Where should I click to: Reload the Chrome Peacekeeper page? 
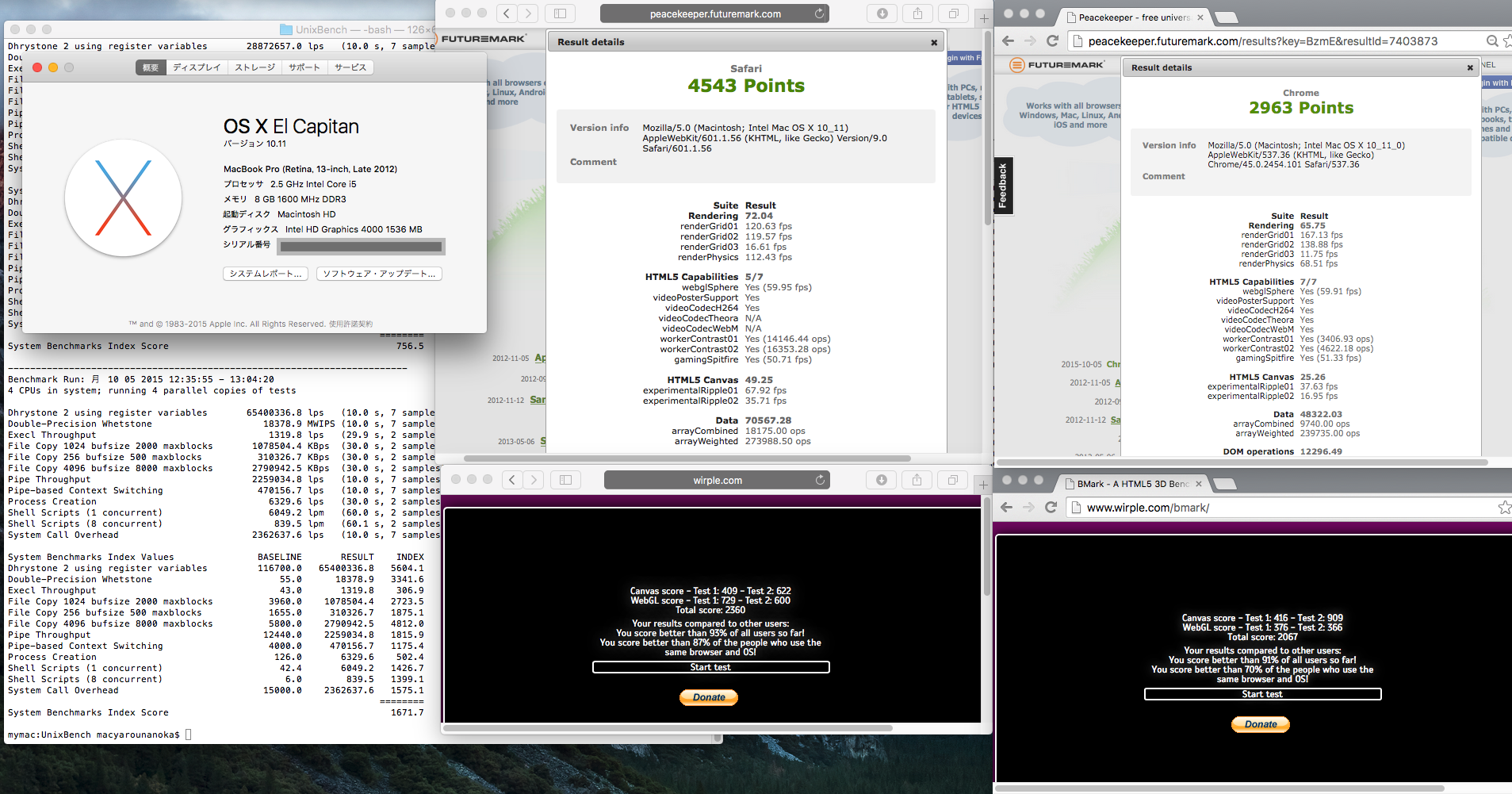[x=1052, y=41]
